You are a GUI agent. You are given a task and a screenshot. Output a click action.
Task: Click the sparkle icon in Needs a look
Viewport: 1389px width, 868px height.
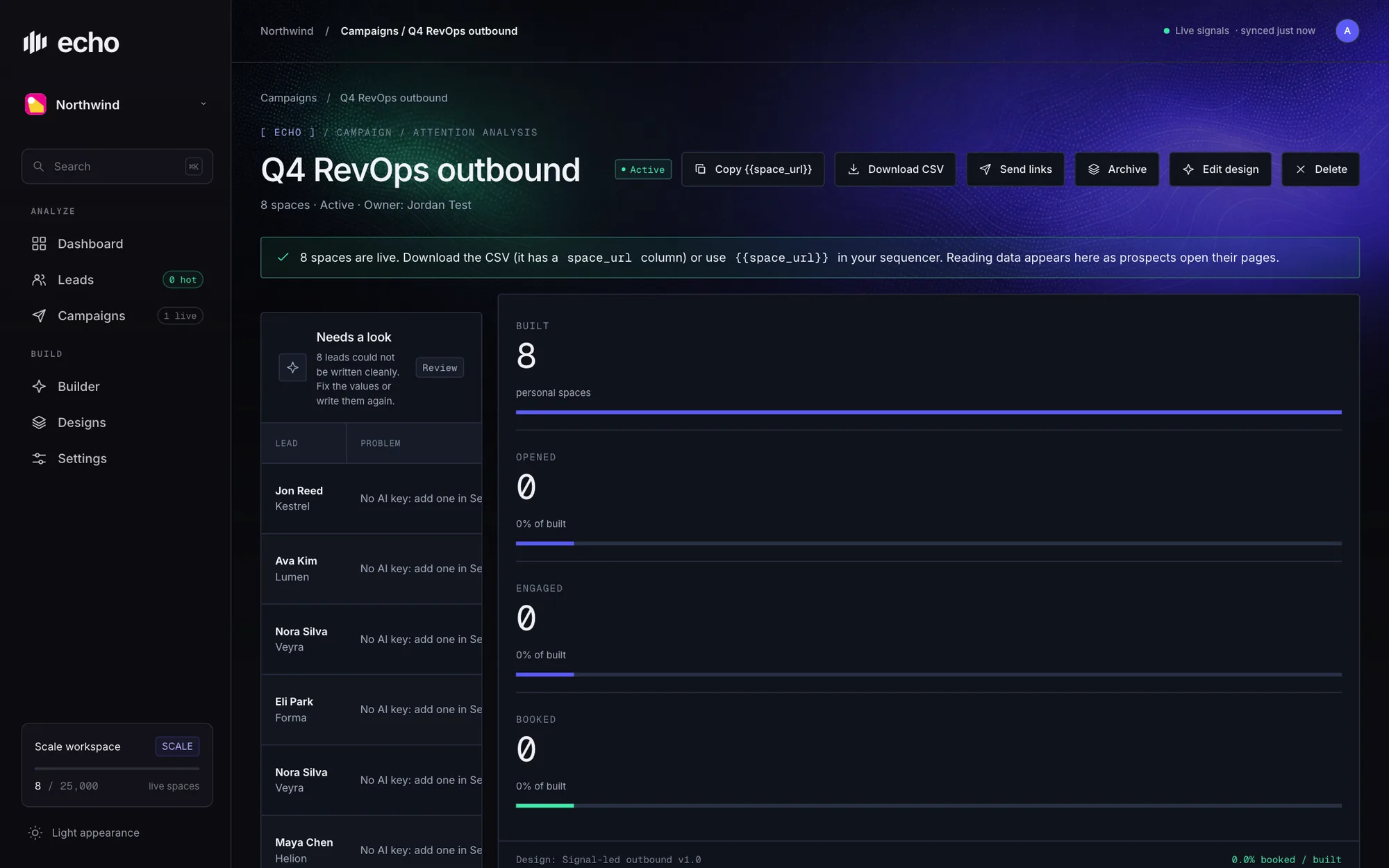point(292,367)
